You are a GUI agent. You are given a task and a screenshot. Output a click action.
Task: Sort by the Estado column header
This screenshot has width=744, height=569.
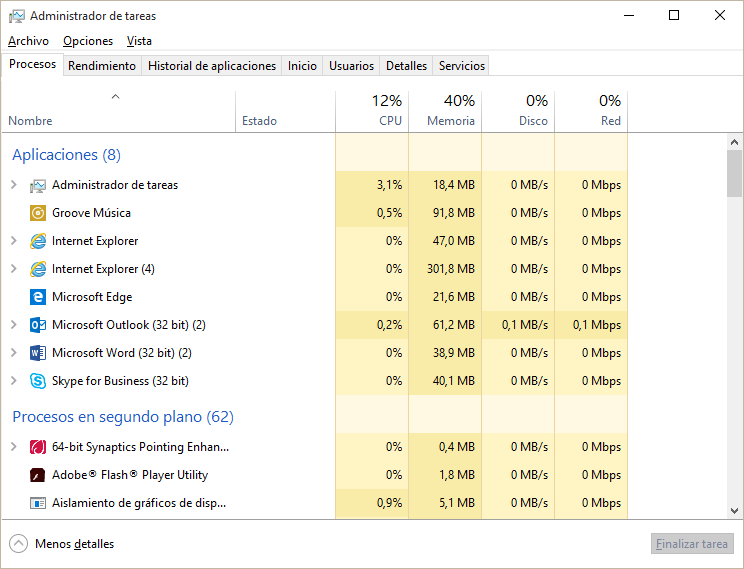286,112
